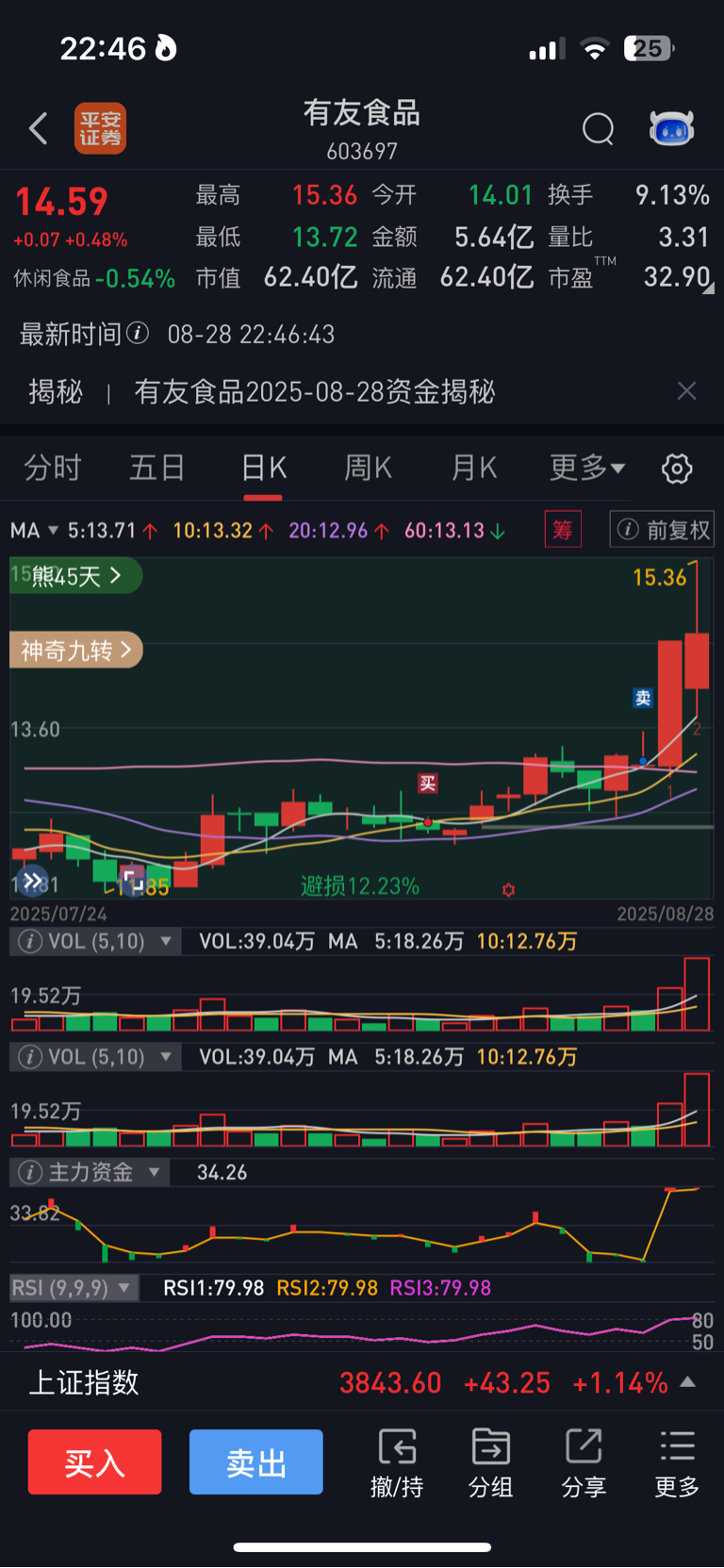This screenshot has height=1568, width=724.
Task: Open the search magnifier icon
Action: click(x=598, y=128)
